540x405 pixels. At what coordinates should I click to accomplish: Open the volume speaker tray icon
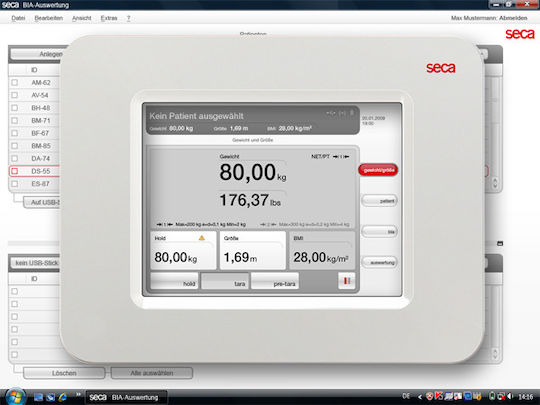(x=510, y=396)
